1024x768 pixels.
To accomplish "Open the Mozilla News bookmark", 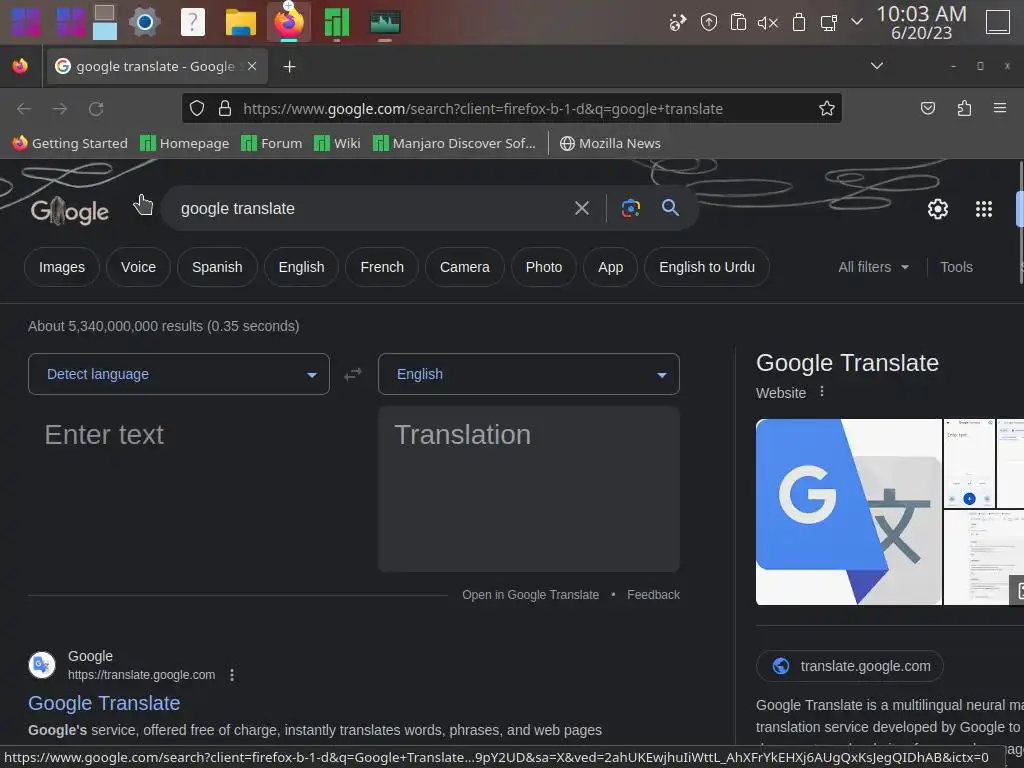I will tap(610, 143).
